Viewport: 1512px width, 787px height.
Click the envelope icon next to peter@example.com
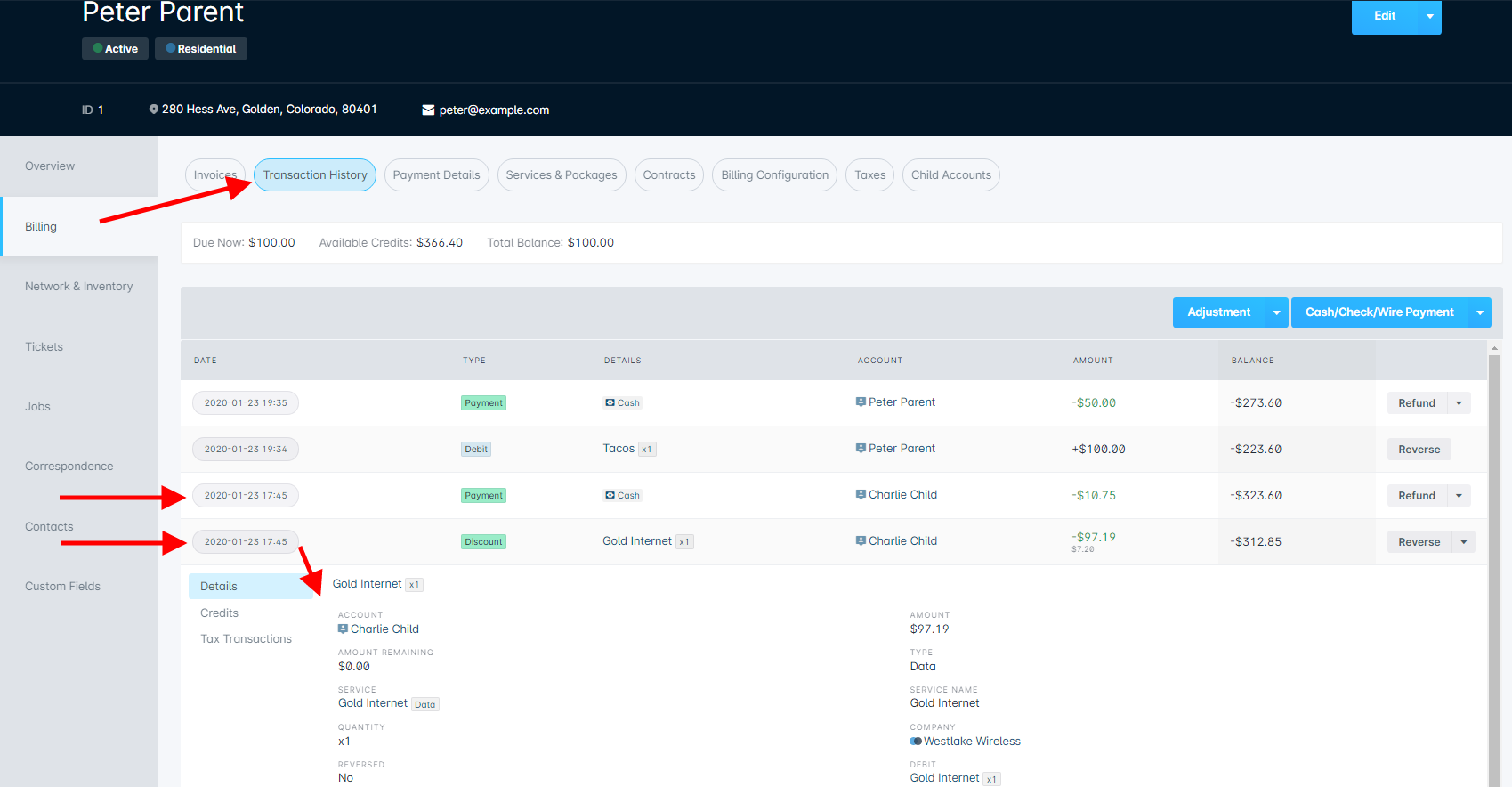428,110
